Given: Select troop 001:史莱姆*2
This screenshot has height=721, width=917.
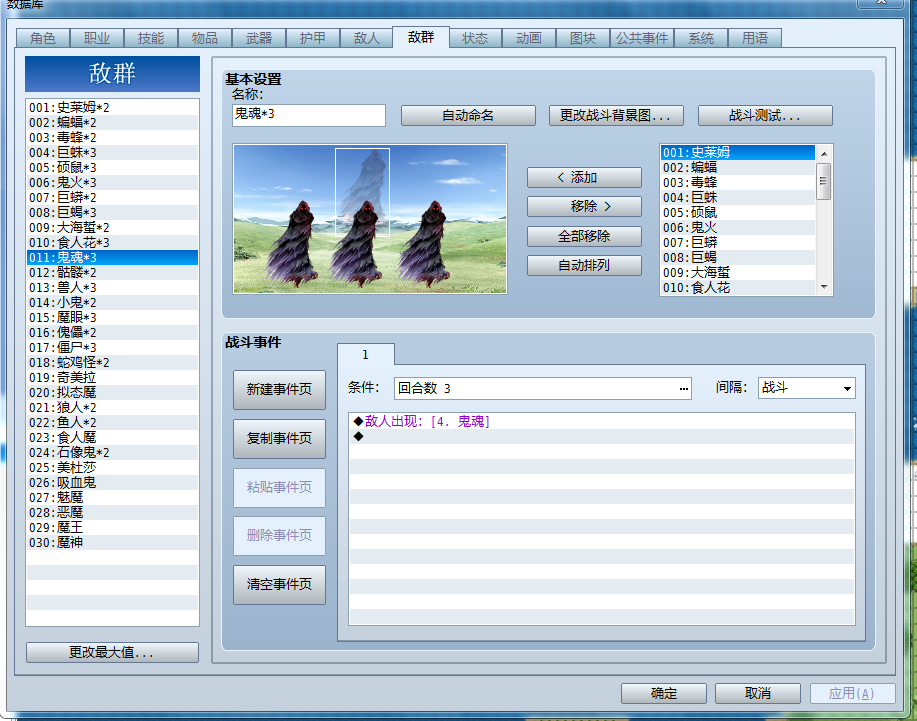Looking at the screenshot, I should point(112,108).
